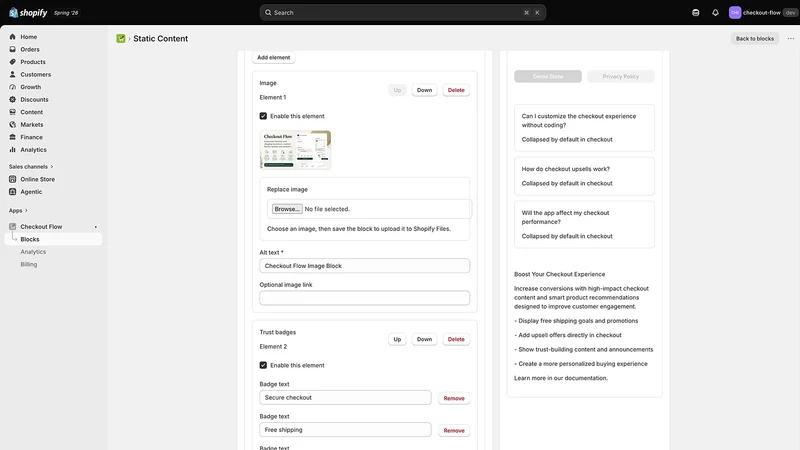Click the Content icon in sidebar
Viewport: 800px width, 450px height.
pyautogui.click(x=13, y=112)
